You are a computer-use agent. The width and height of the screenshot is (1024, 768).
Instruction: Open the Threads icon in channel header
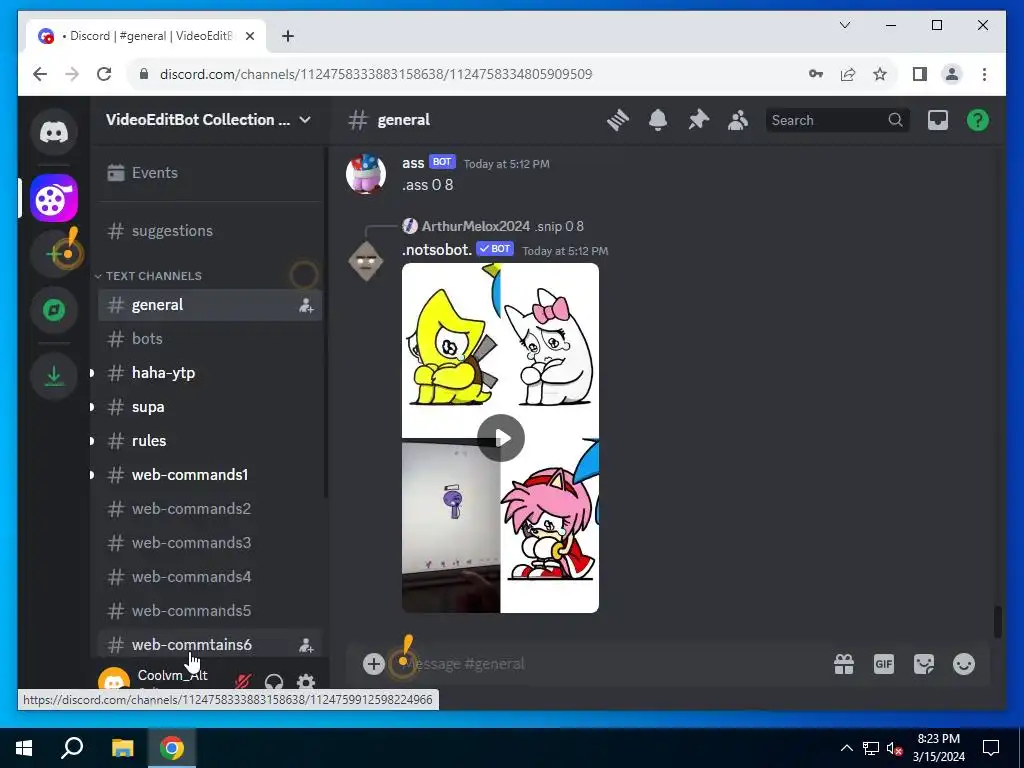tap(617, 120)
